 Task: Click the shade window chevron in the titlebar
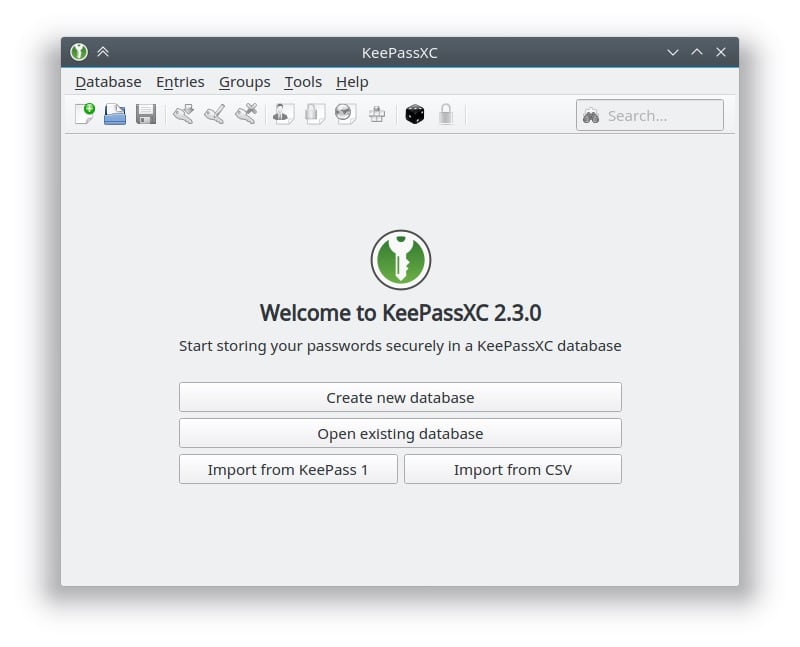(104, 52)
